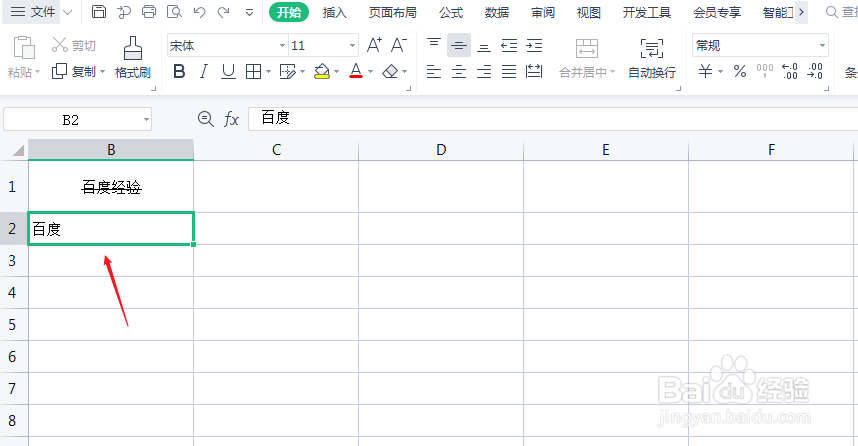Click the Save icon in quick access toolbar
The image size is (858, 446).
(x=98, y=11)
